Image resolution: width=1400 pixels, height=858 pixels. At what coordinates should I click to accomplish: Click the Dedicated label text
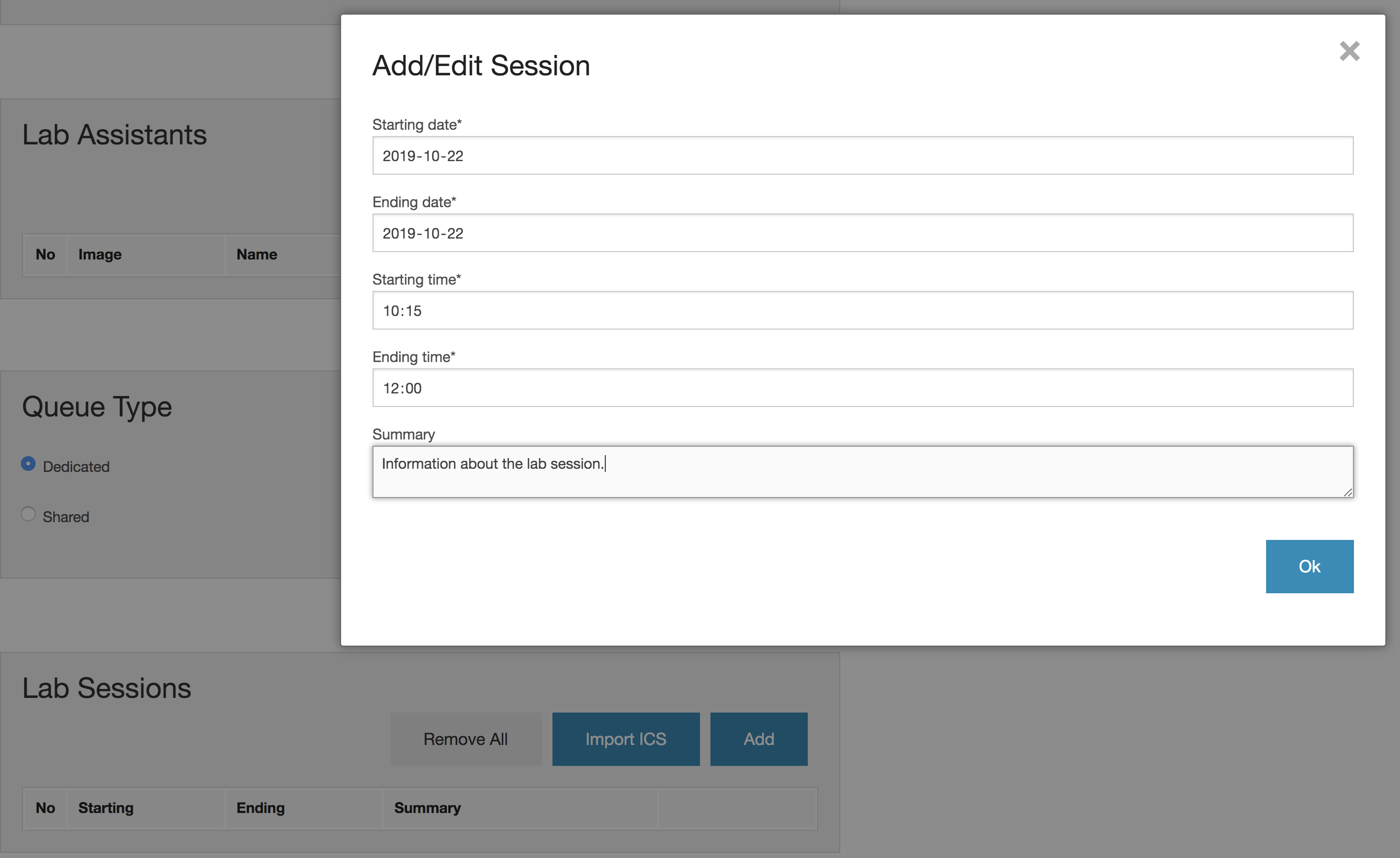pos(76,467)
